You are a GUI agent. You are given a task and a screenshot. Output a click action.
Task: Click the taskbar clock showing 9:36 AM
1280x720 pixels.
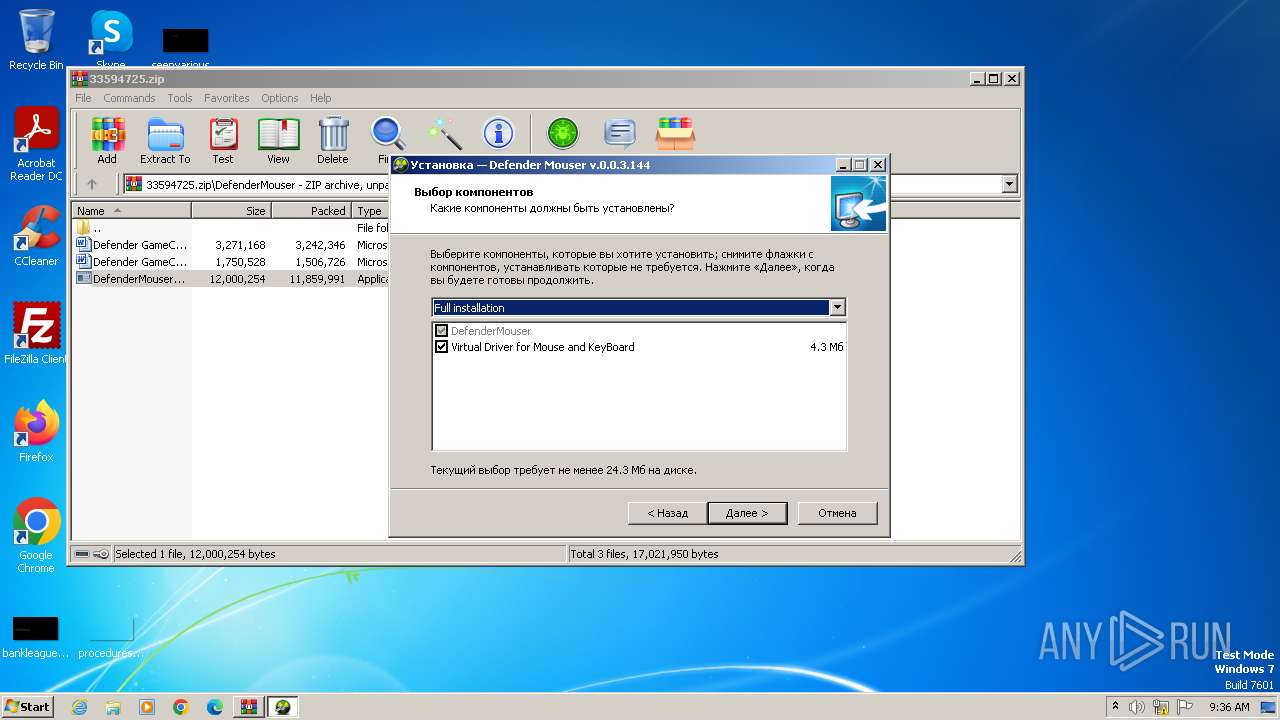coord(1229,707)
